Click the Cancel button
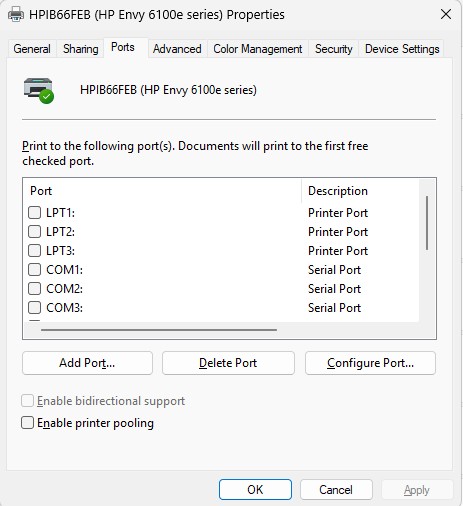 tap(336, 490)
